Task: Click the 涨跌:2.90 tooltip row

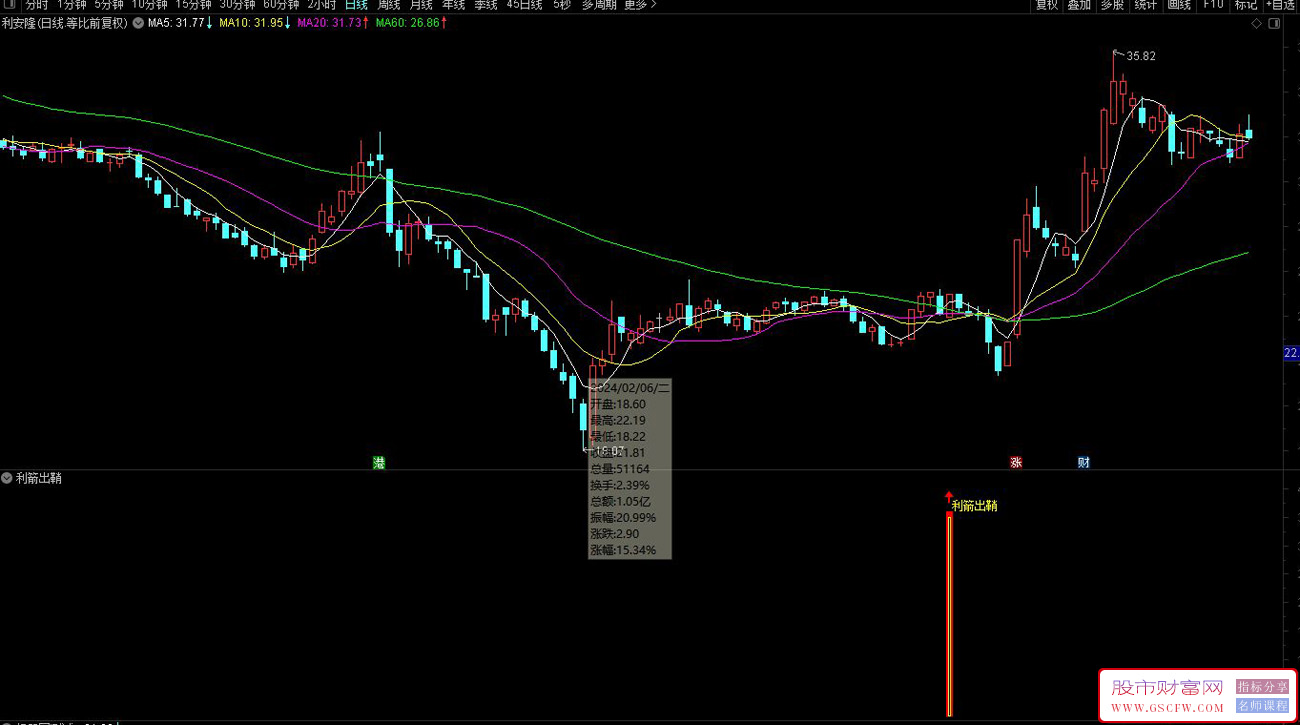Action: pos(615,534)
